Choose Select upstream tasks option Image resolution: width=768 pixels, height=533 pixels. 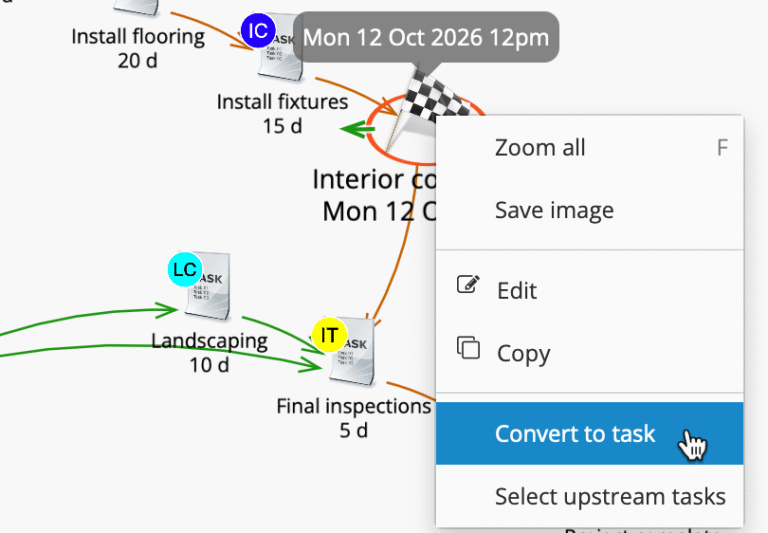610,497
